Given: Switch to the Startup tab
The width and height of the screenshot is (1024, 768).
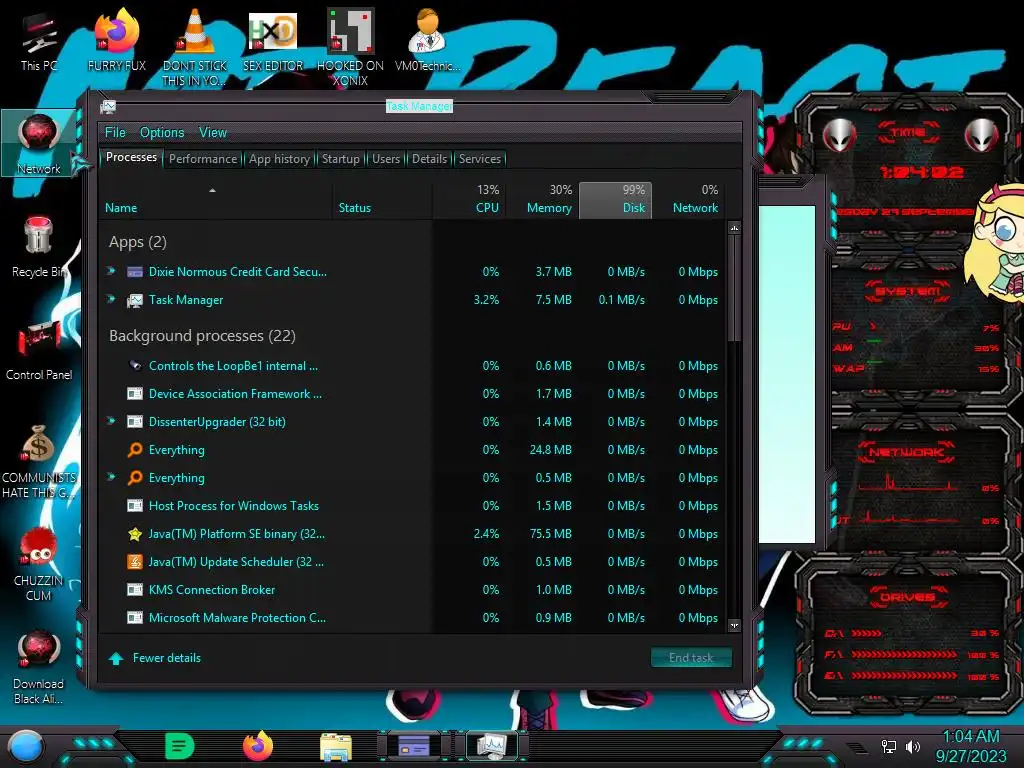Looking at the screenshot, I should (x=341, y=159).
